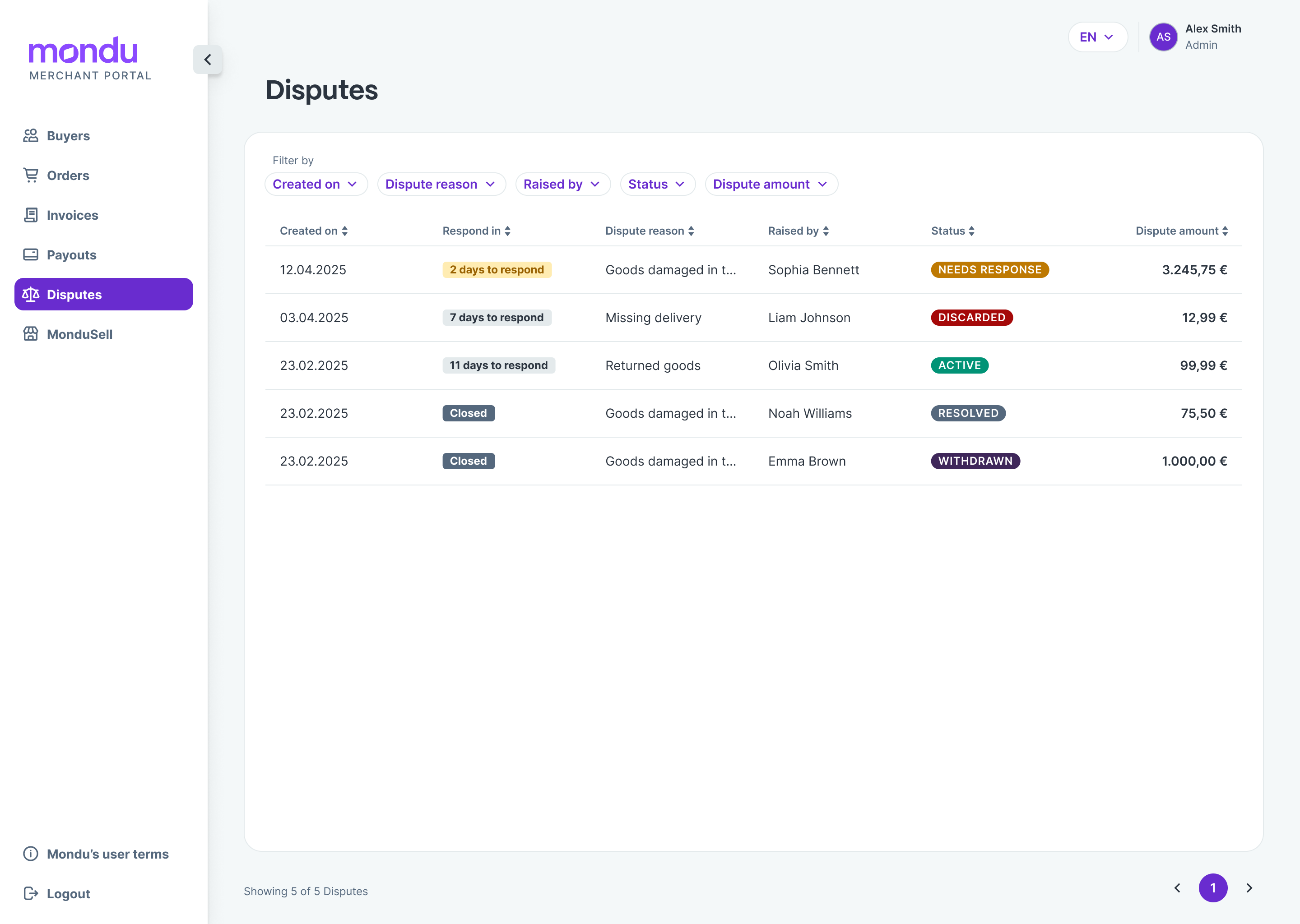
Task: Click the Payouts card icon
Action: (x=31, y=254)
